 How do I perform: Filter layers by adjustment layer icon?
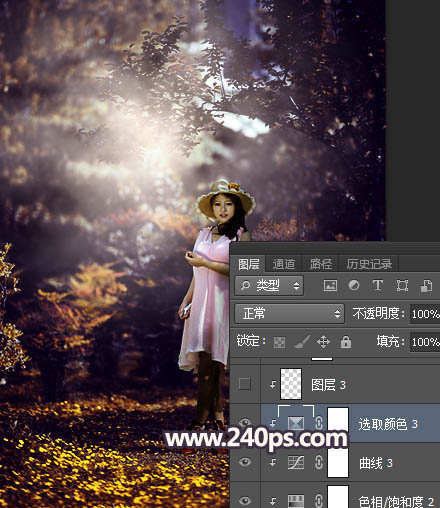tap(354, 285)
